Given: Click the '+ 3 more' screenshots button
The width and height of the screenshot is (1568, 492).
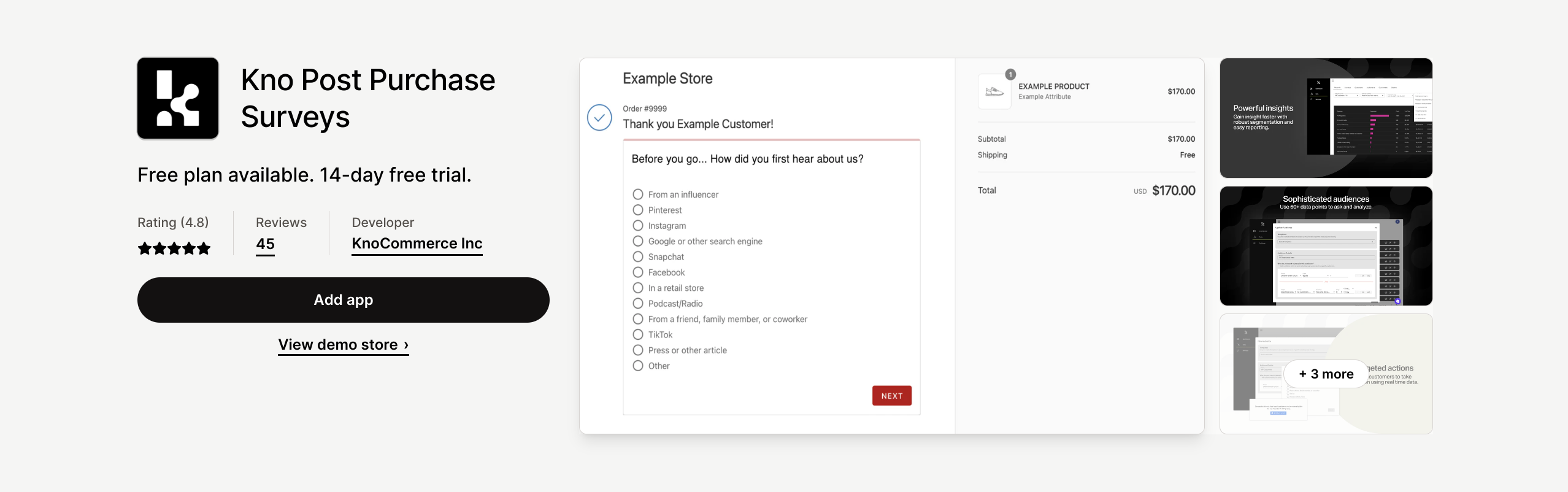Looking at the screenshot, I should (1326, 374).
